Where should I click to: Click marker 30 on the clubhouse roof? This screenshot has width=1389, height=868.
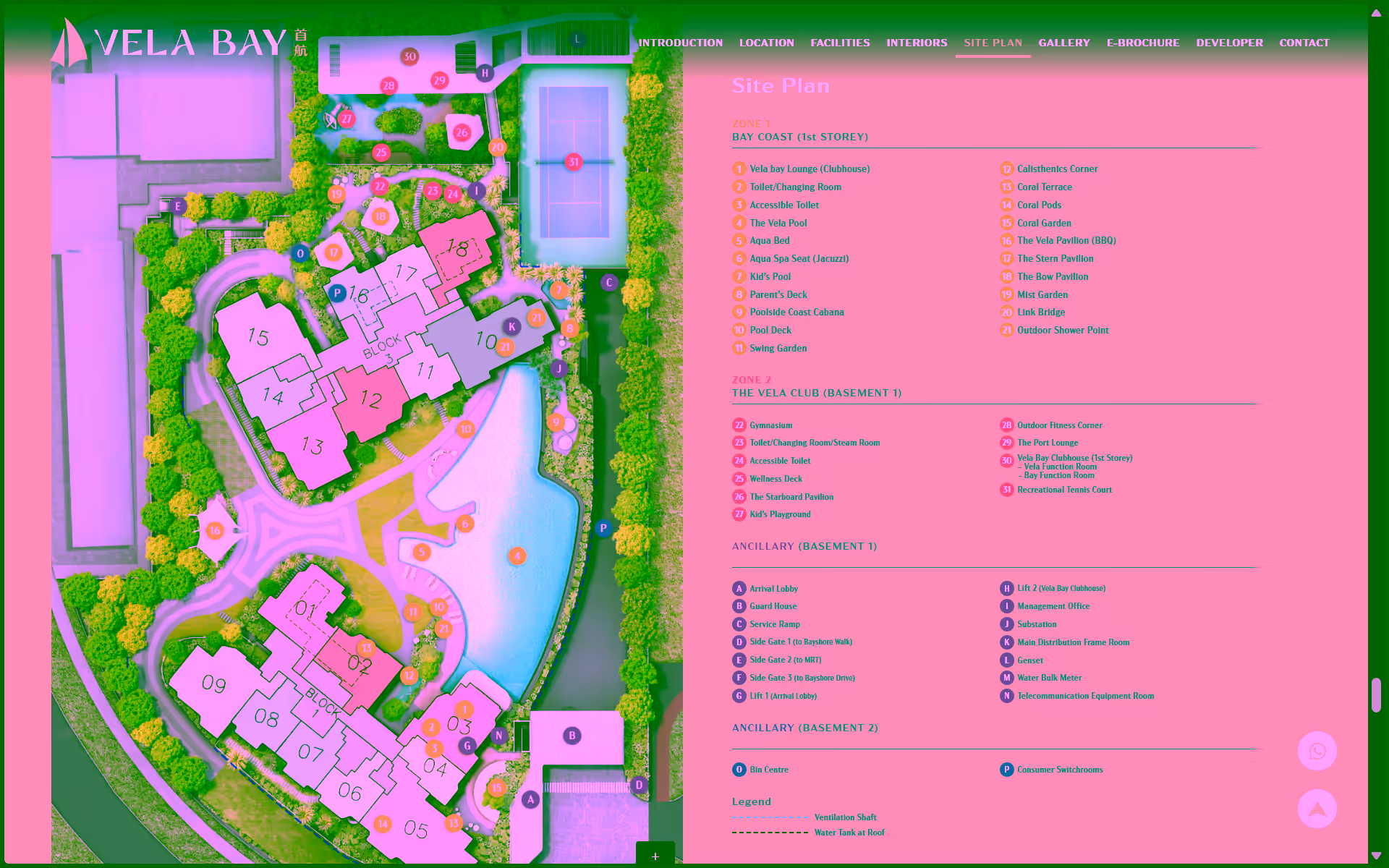[409, 56]
